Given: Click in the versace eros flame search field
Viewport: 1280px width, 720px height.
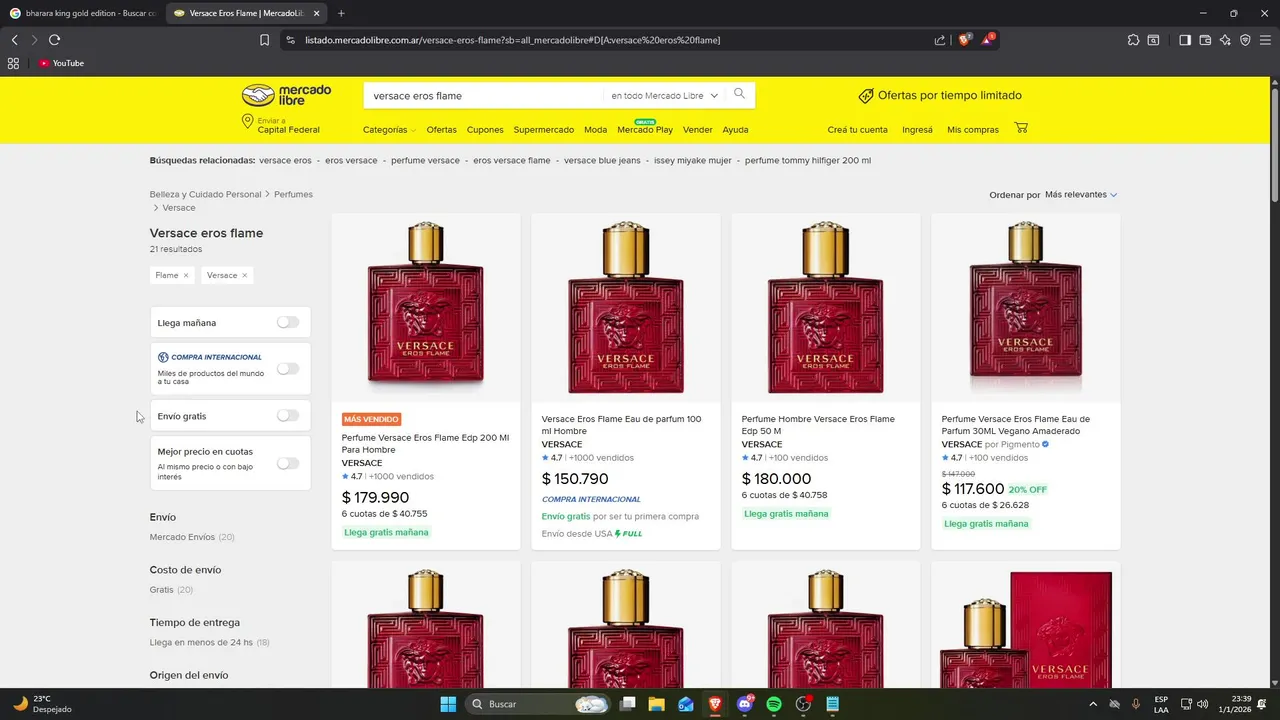Looking at the screenshot, I should coord(484,96).
